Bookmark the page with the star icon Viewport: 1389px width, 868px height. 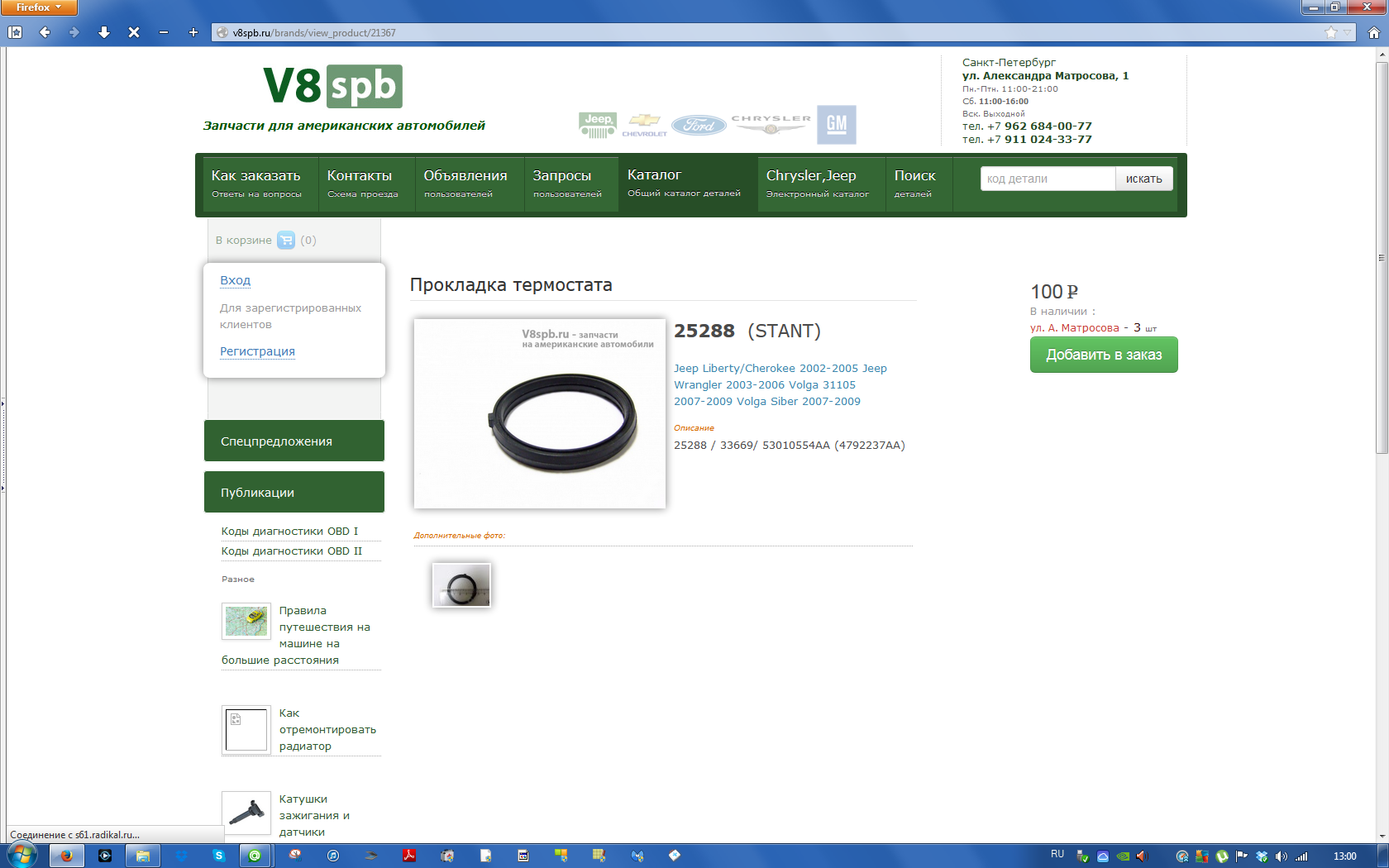tap(1330, 32)
